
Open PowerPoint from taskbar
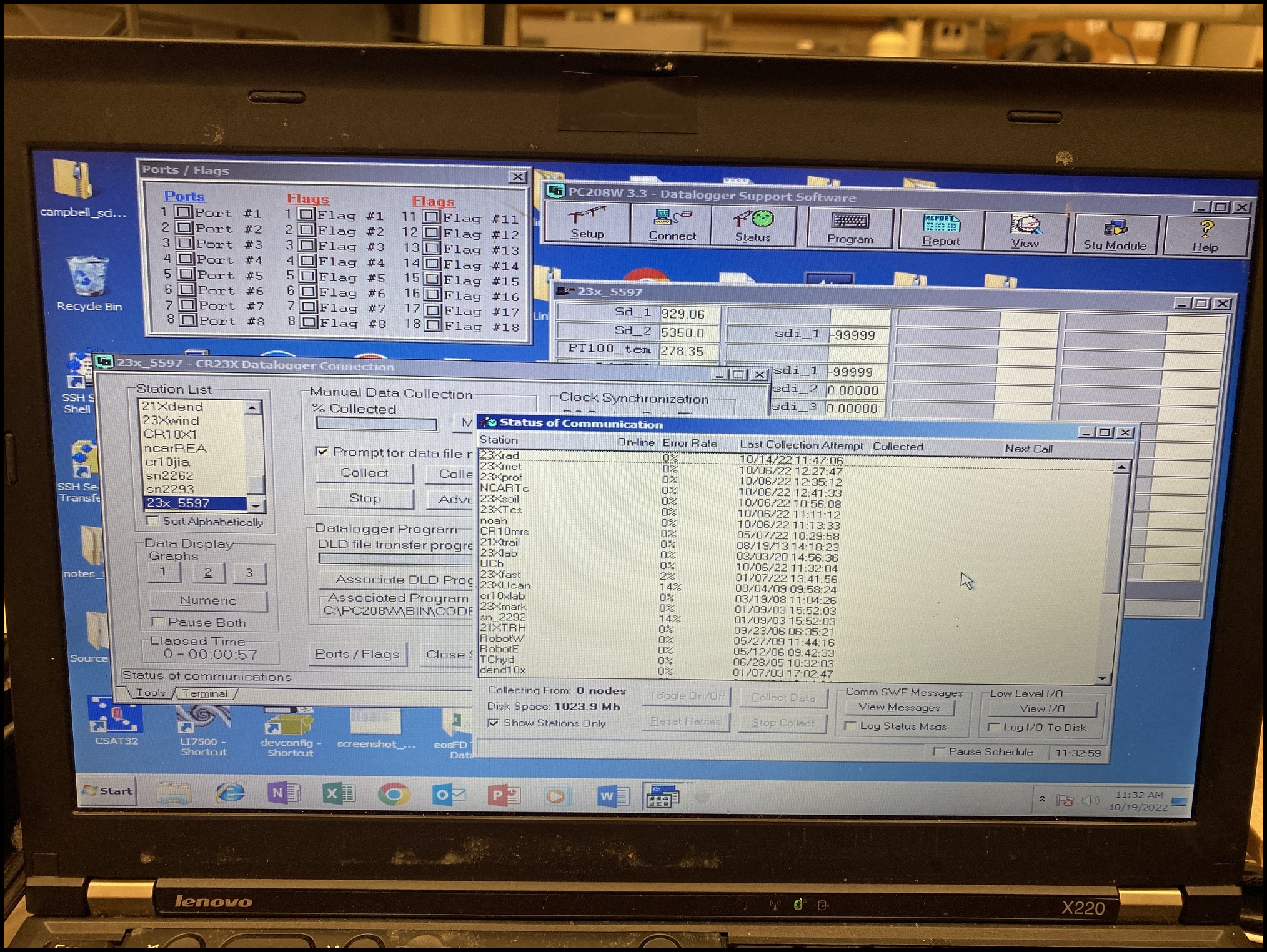click(x=504, y=796)
